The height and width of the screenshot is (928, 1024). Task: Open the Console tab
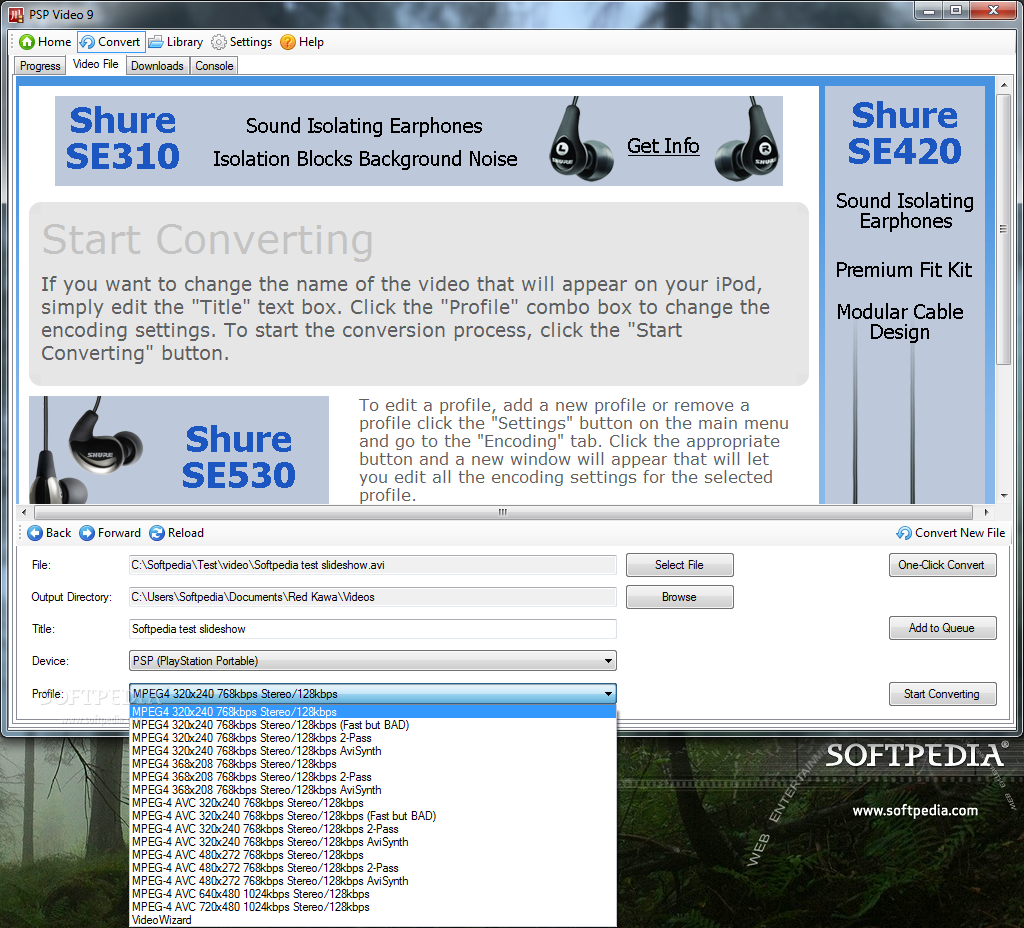point(214,66)
